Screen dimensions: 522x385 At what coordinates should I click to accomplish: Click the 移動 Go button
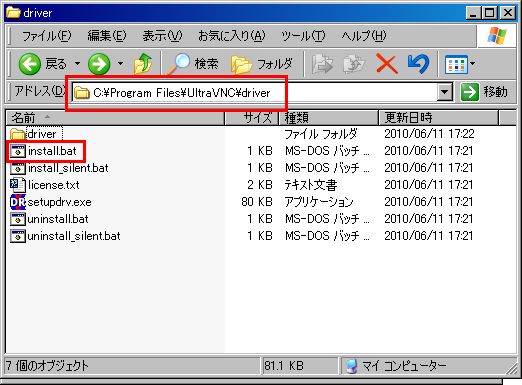pos(484,92)
